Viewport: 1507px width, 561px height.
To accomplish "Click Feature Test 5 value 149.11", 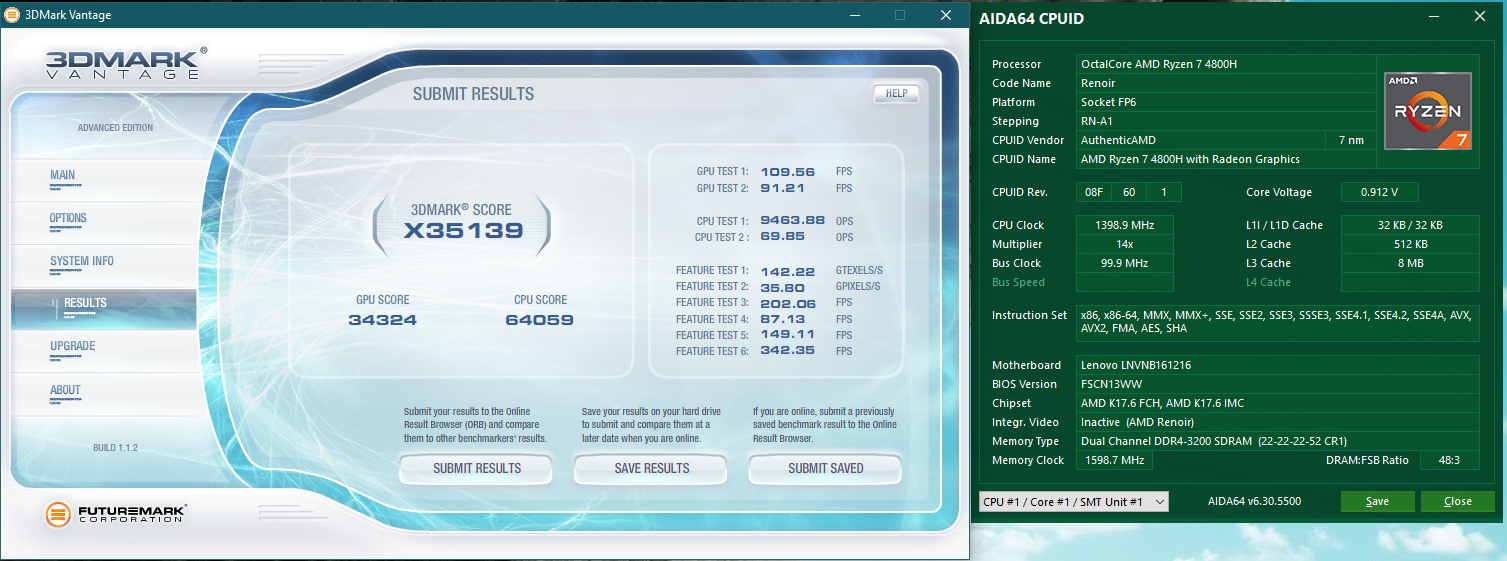I will (787, 335).
